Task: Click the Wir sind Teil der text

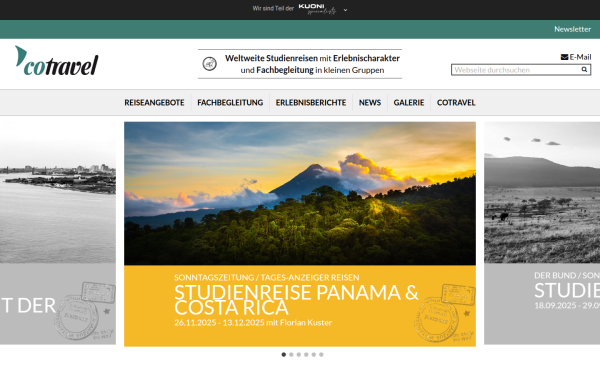Action: [x=273, y=8]
